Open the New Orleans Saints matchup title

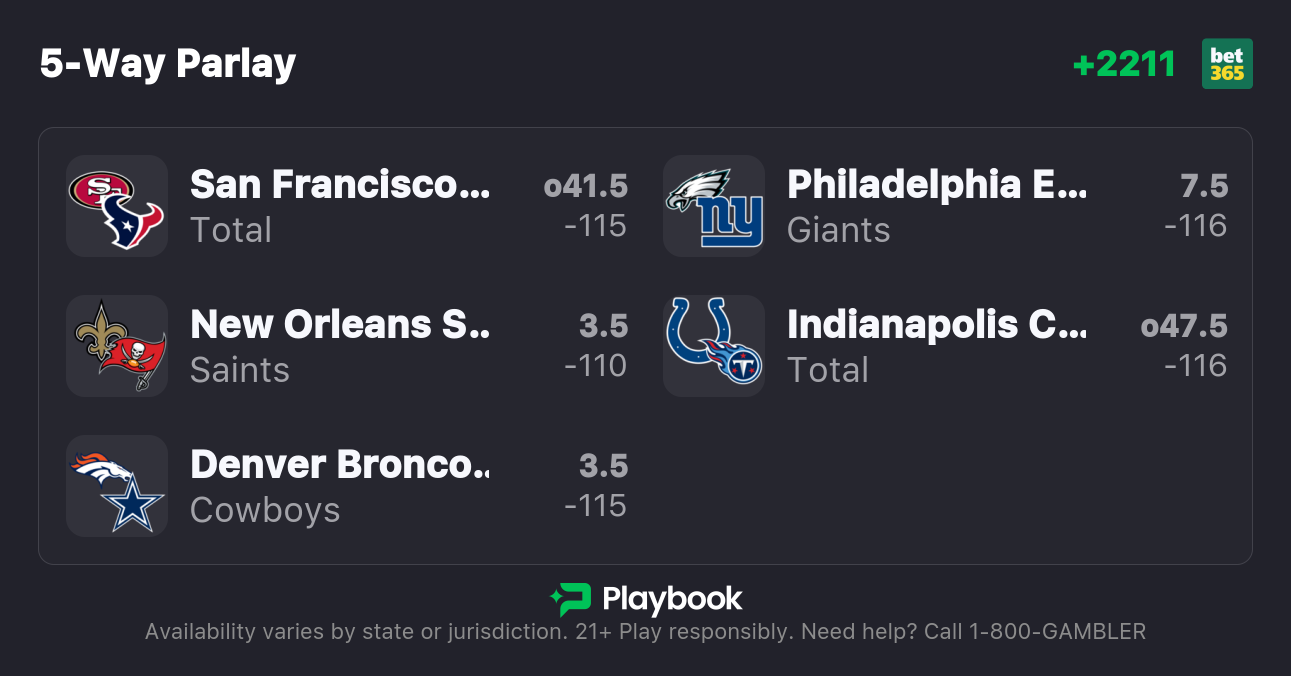coord(340,325)
